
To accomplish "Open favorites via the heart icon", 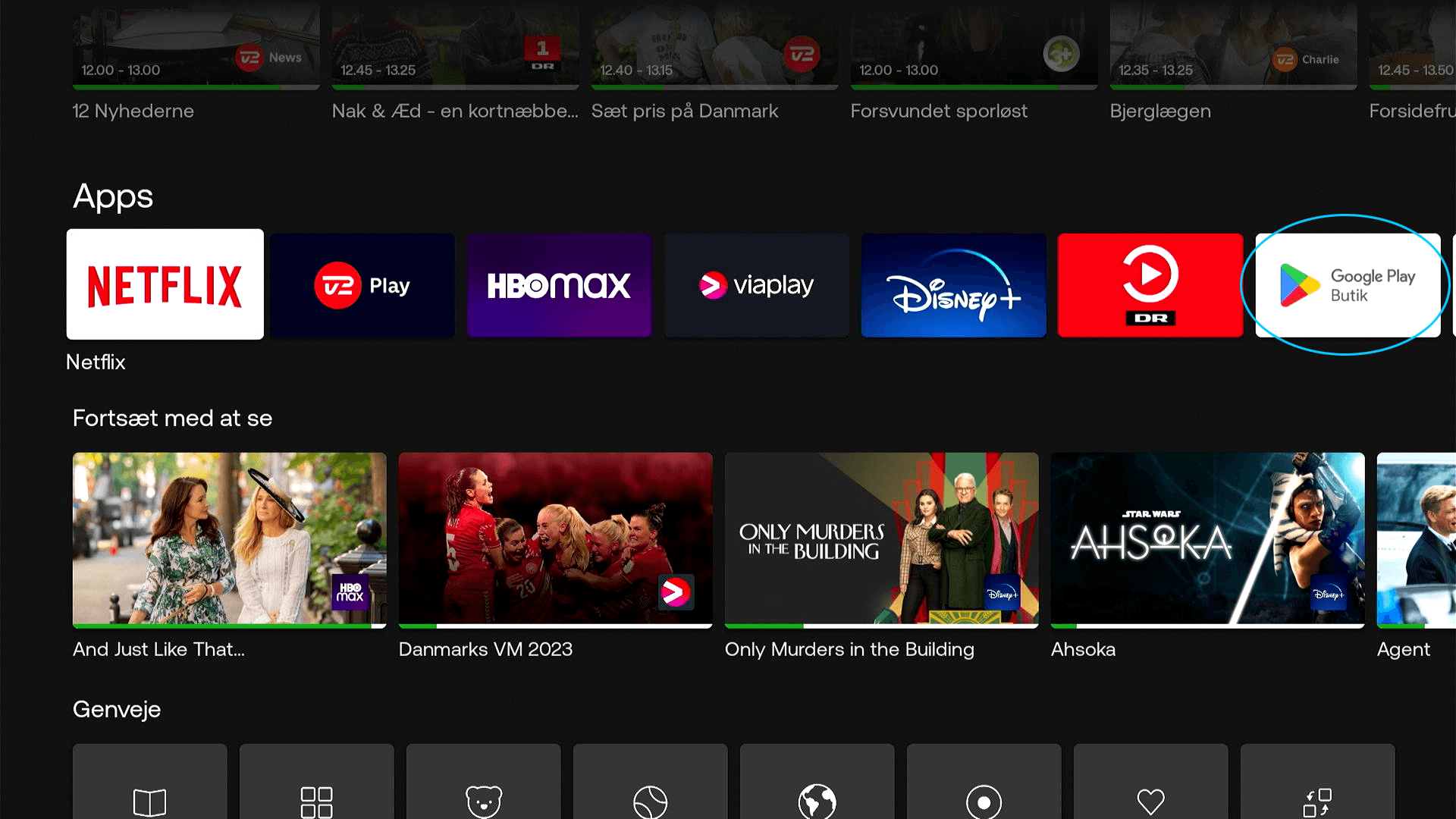I will tap(1150, 800).
